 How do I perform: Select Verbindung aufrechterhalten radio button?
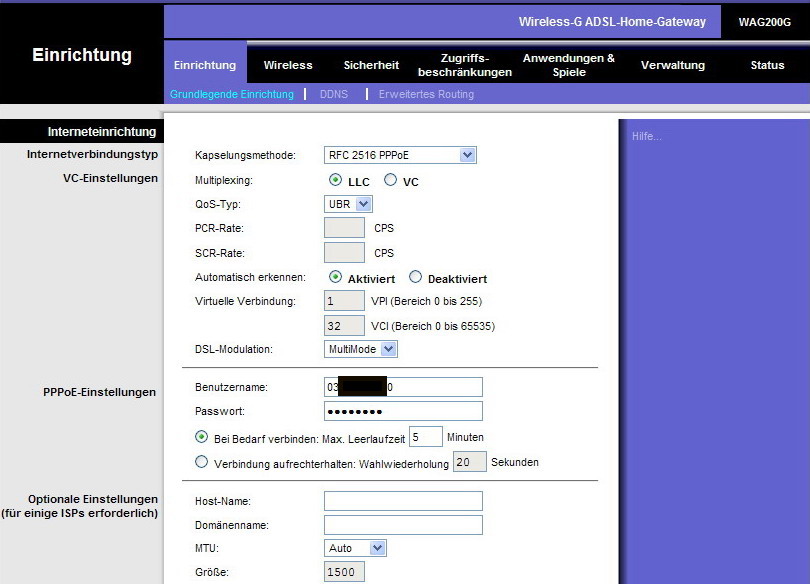click(x=202, y=462)
